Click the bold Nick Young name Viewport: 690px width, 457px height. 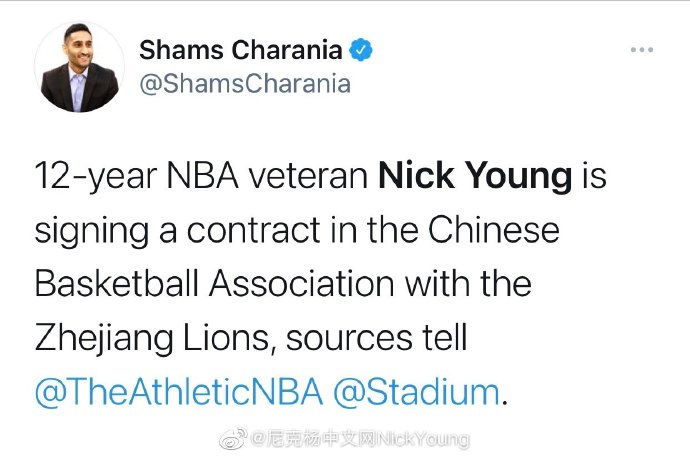(475, 177)
